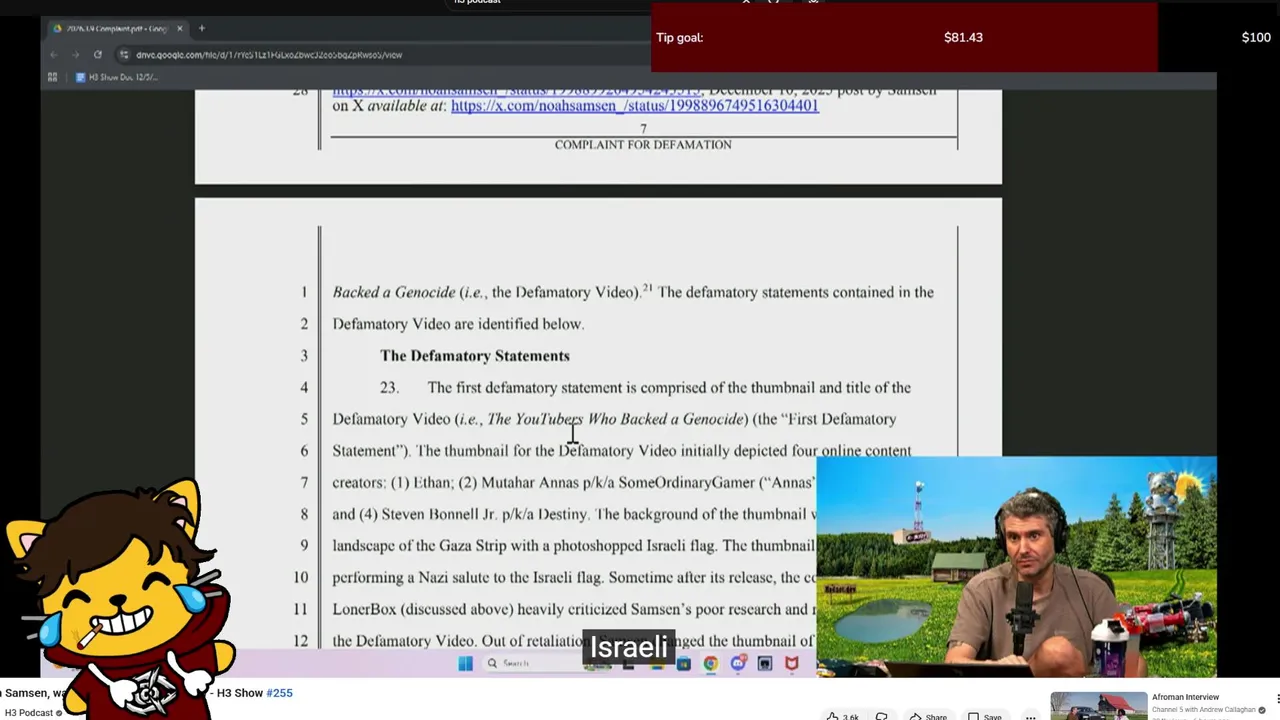1280x720 pixels.
Task: Click the 'Tip goal:' label
Action: point(679,38)
